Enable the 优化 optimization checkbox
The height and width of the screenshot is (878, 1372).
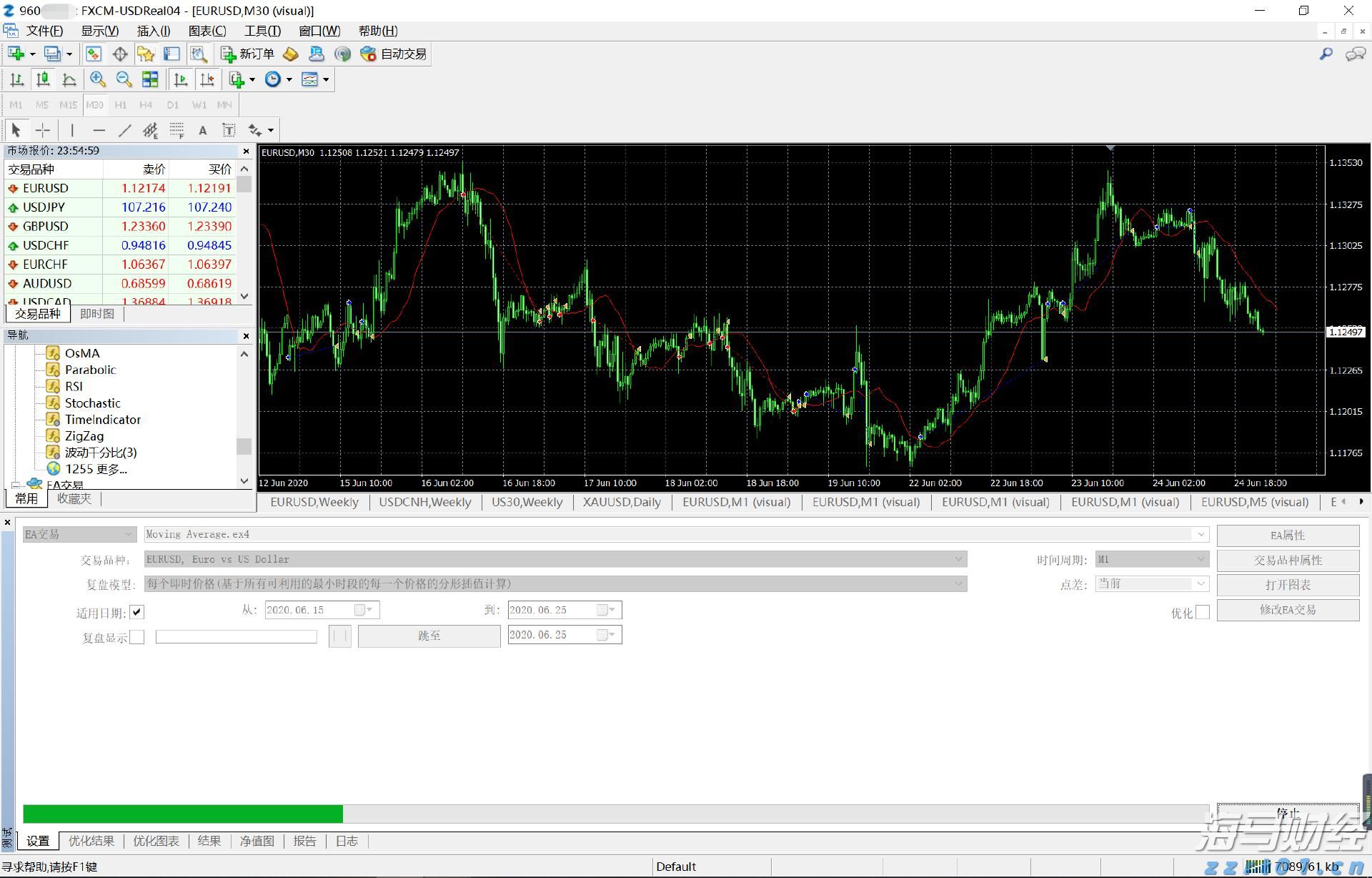tap(1203, 613)
